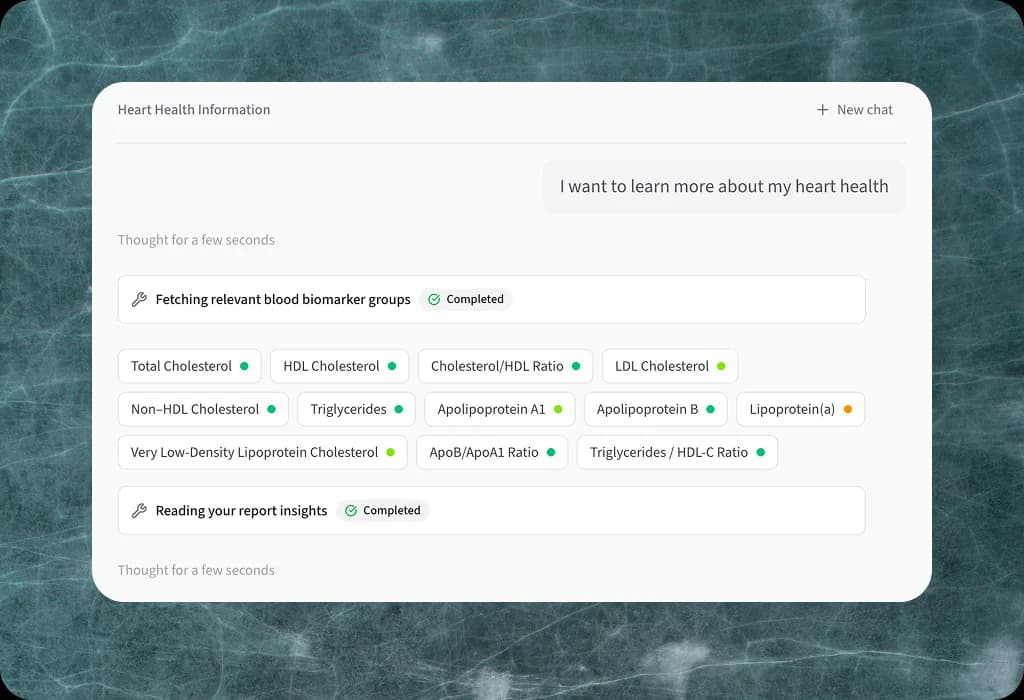Image resolution: width=1024 pixels, height=700 pixels.
Task: Expand the first Thought for a few seconds
Action: click(x=196, y=240)
